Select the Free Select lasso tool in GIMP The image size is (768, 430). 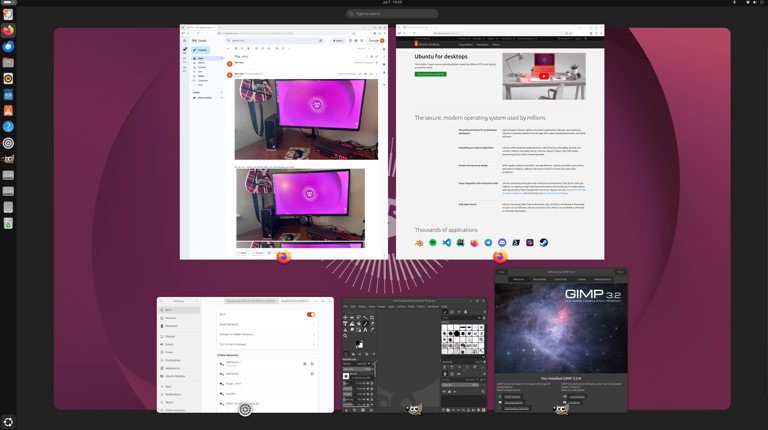(359, 317)
